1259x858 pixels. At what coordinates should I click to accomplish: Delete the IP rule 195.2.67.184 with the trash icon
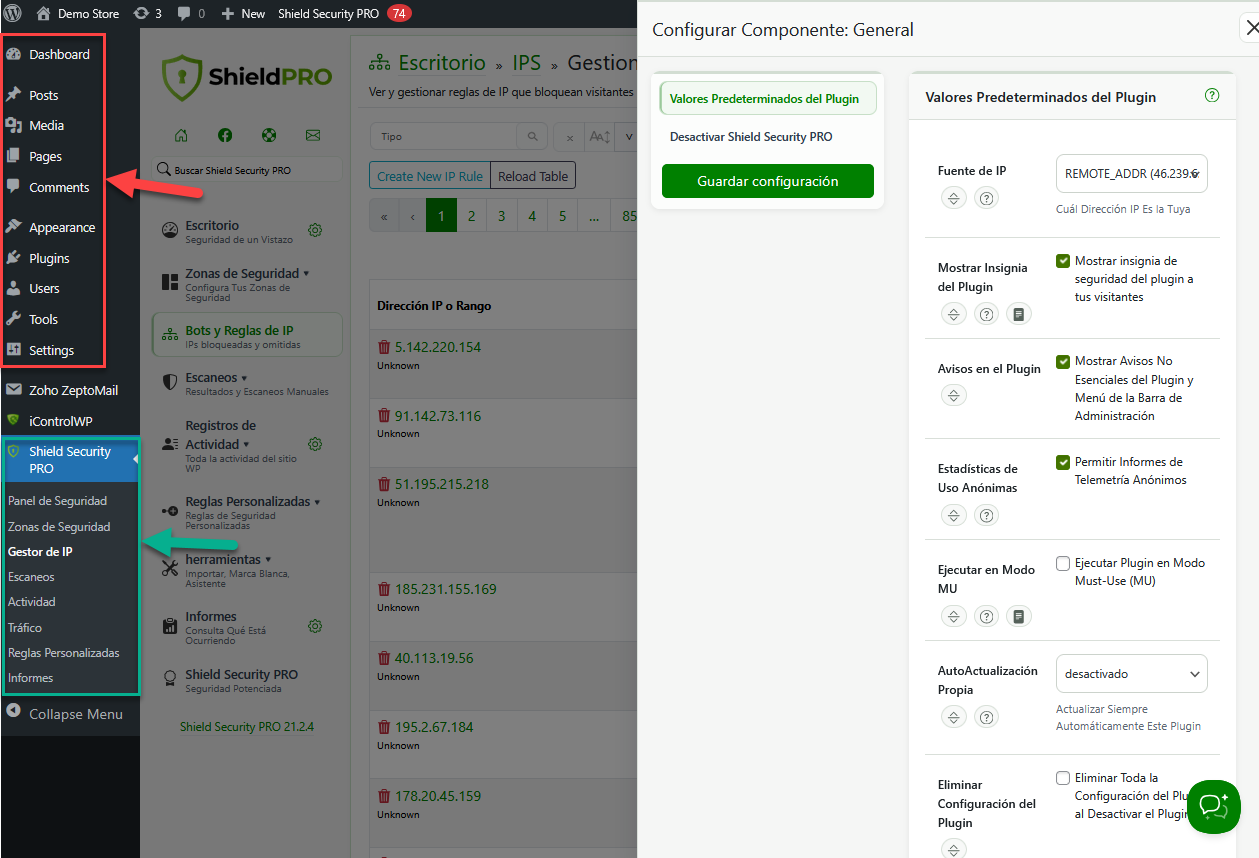pyautogui.click(x=384, y=727)
